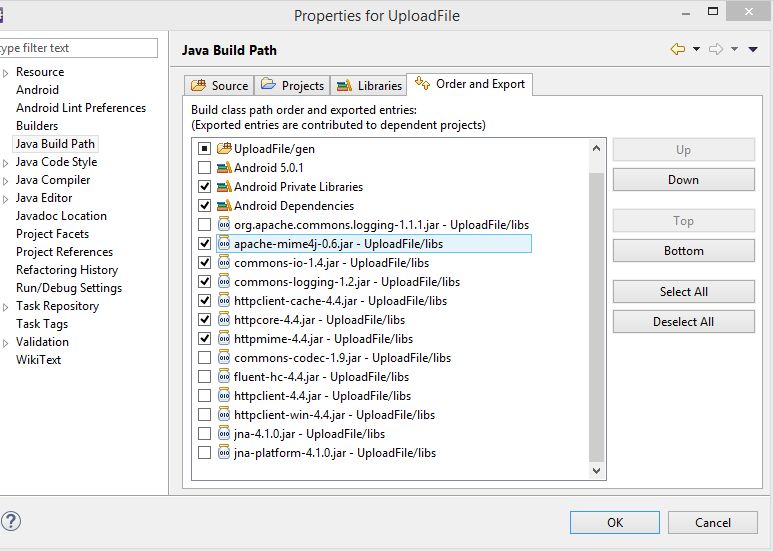
Task: Expand the Task Repository node
Action: coord(5,307)
